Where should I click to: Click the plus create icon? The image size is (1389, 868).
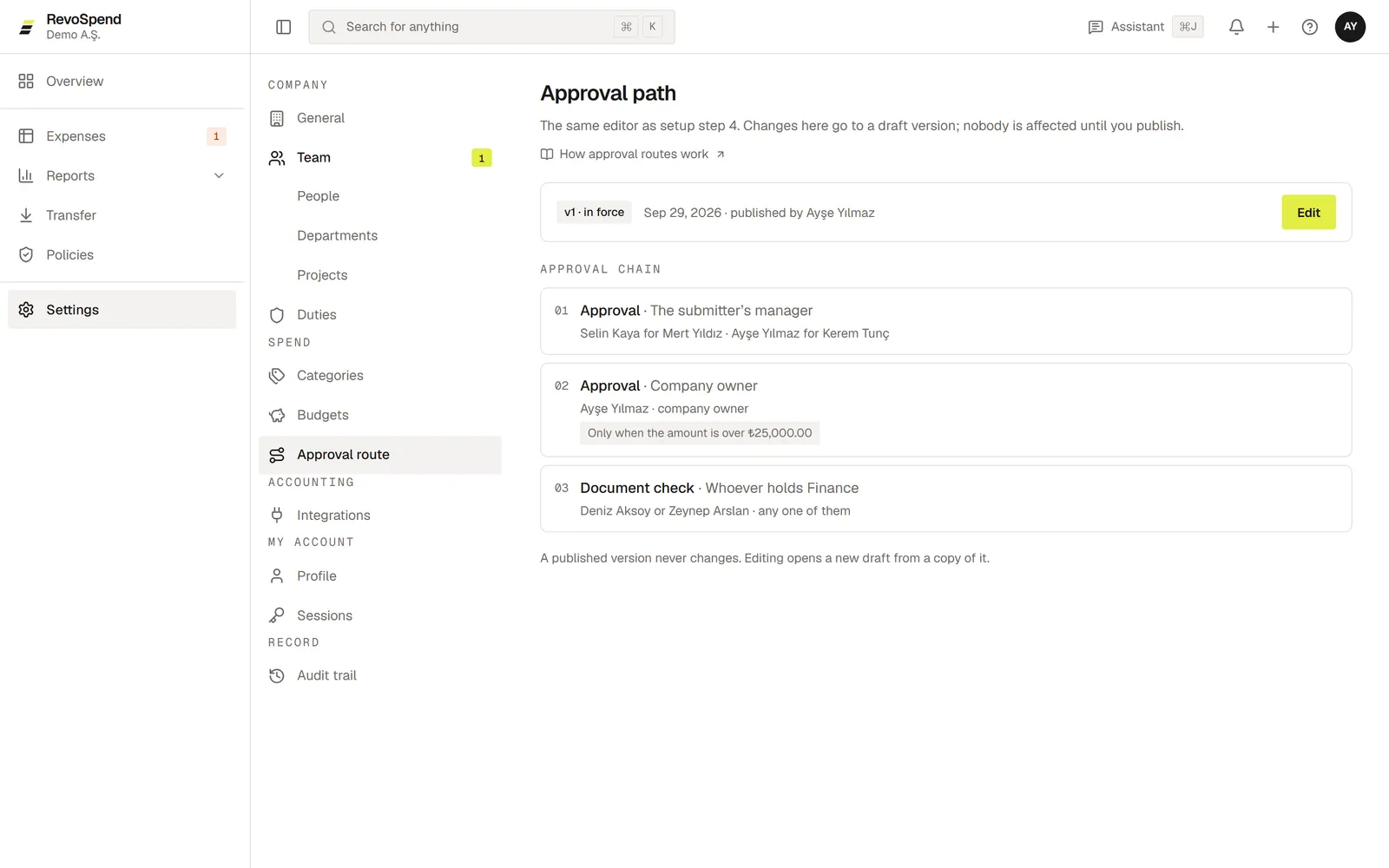[x=1273, y=27]
